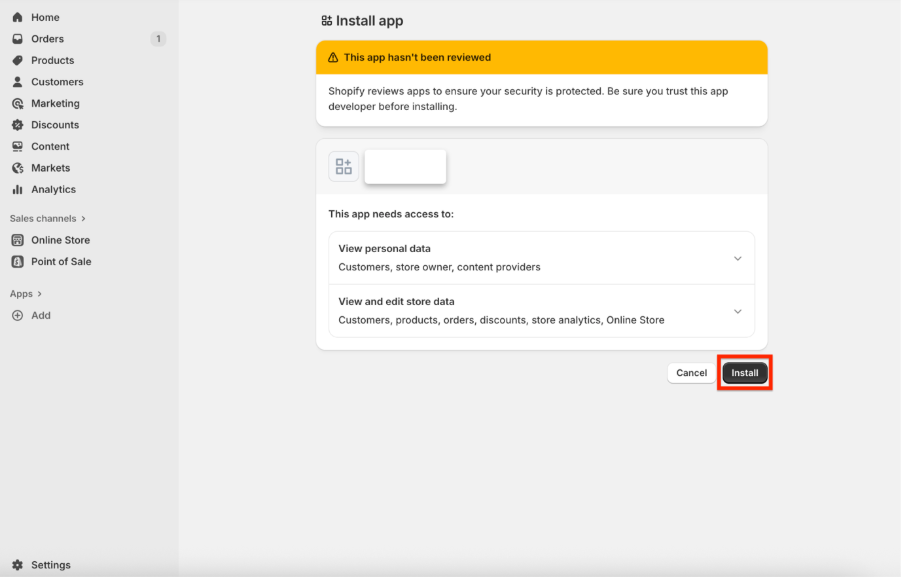Viewport: 901px width, 577px height.
Task: Click the Install button
Action: (x=745, y=373)
